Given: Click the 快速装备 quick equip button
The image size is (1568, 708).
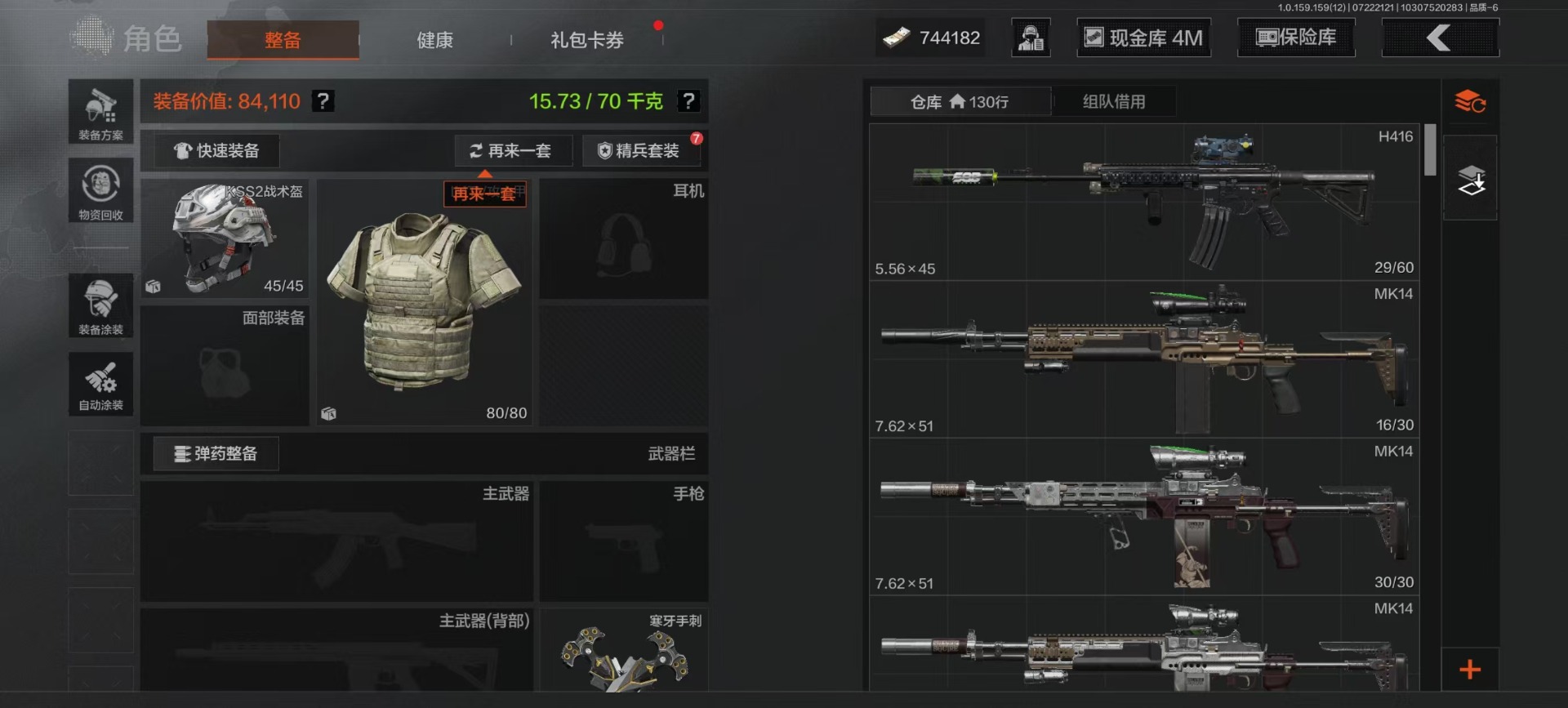Looking at the screenshot, I should pos(216,151).
